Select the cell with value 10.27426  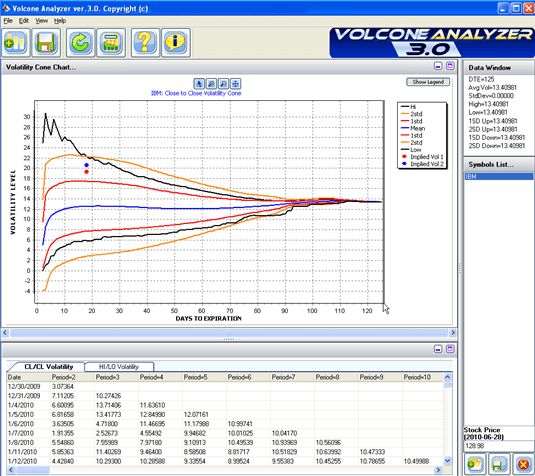pyautogui.click(x=116, y=396)
